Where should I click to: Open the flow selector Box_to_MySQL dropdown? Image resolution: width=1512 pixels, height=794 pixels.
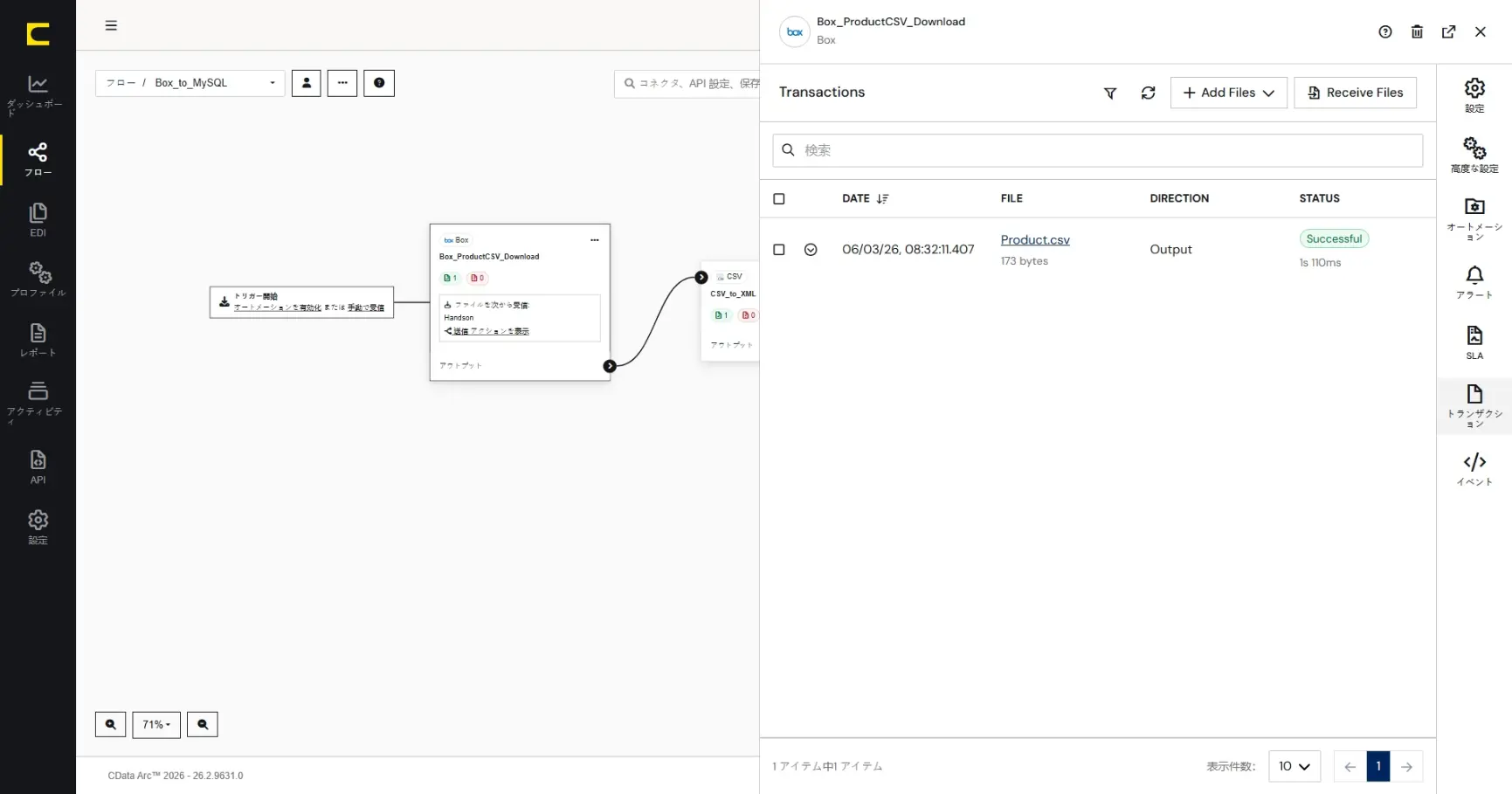190,83
